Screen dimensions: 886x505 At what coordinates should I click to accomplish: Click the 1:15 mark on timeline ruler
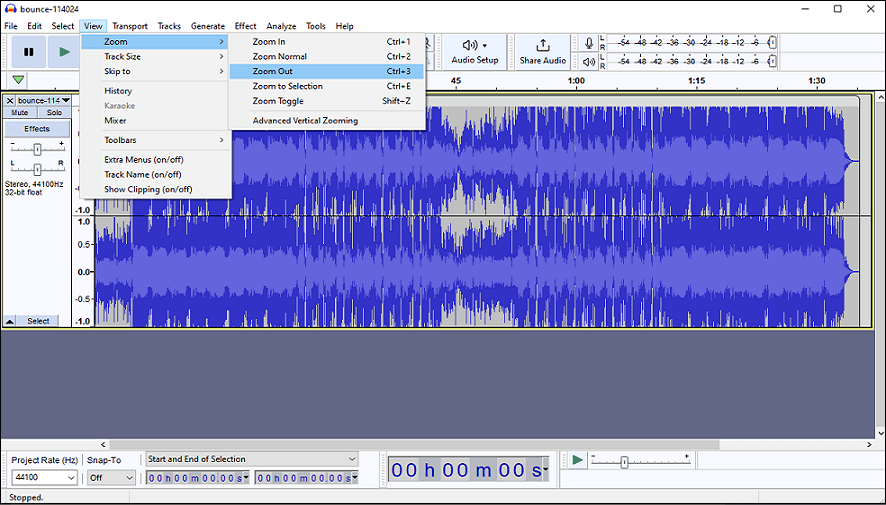coord(696,81)
